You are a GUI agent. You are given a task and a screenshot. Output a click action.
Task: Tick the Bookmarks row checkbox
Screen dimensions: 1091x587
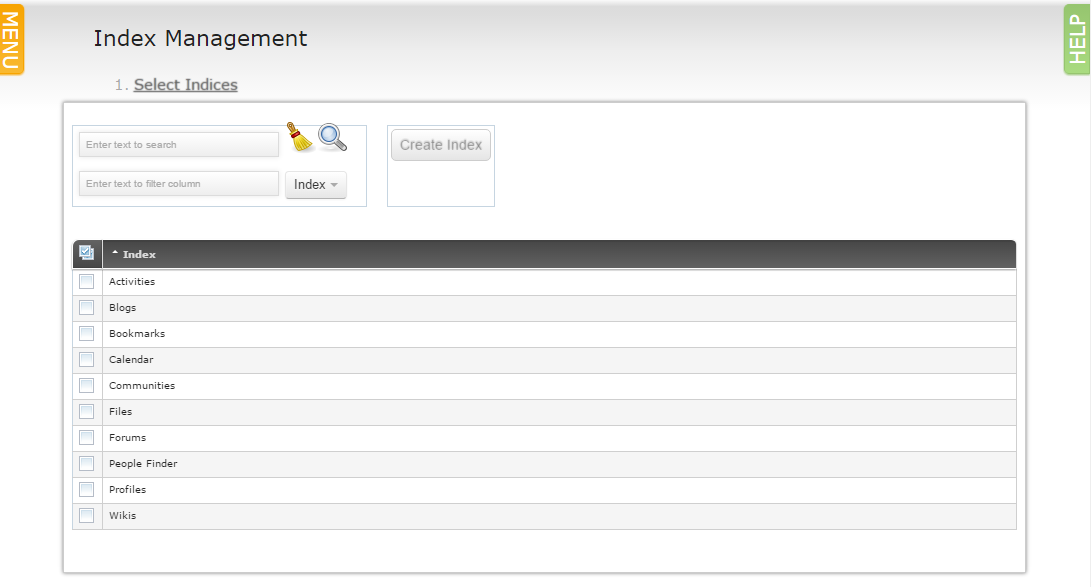(86, 333)
